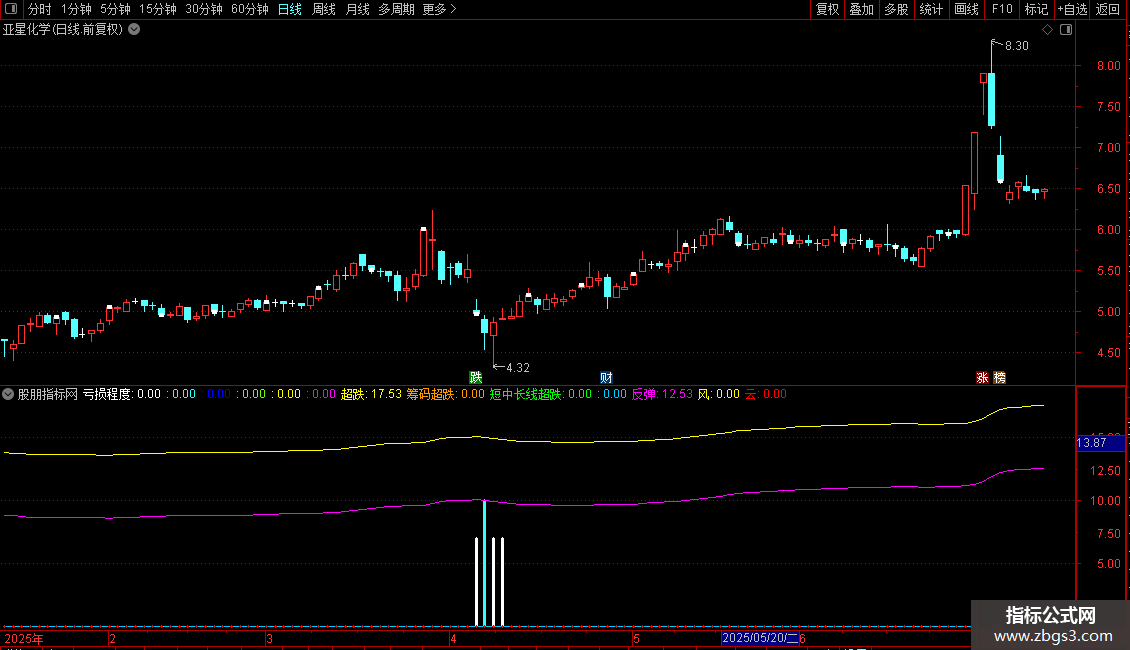The image size is (1130, 650).
Task: Switch to 周线 weekly chart
Action: click(324, 9)
